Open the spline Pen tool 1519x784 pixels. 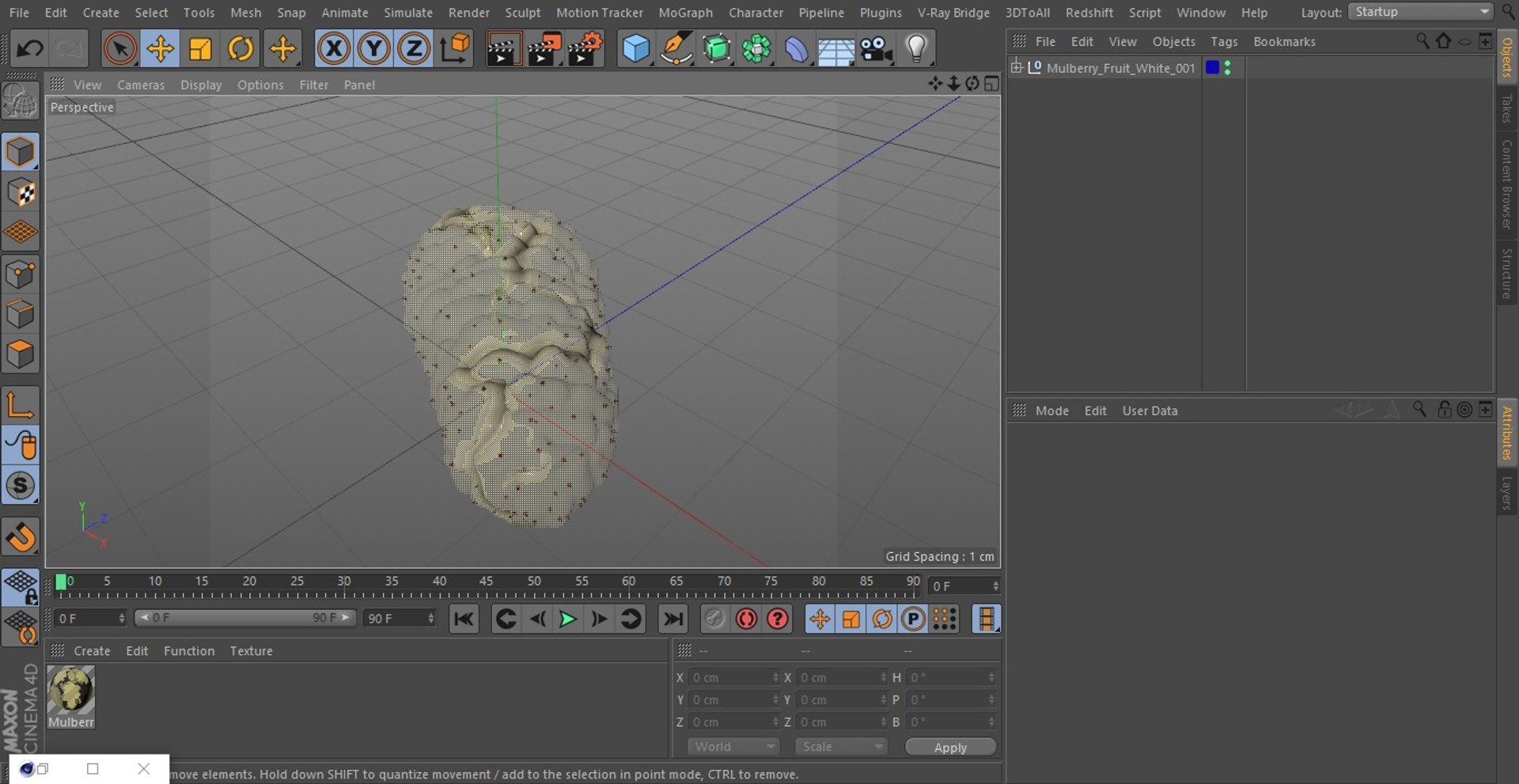(676, 49)
